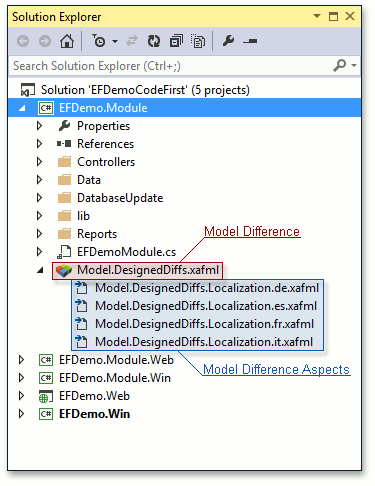
Task: Click file icon of Localization.it.xafml
Action: pyautogui.click(x=81, y=342)
